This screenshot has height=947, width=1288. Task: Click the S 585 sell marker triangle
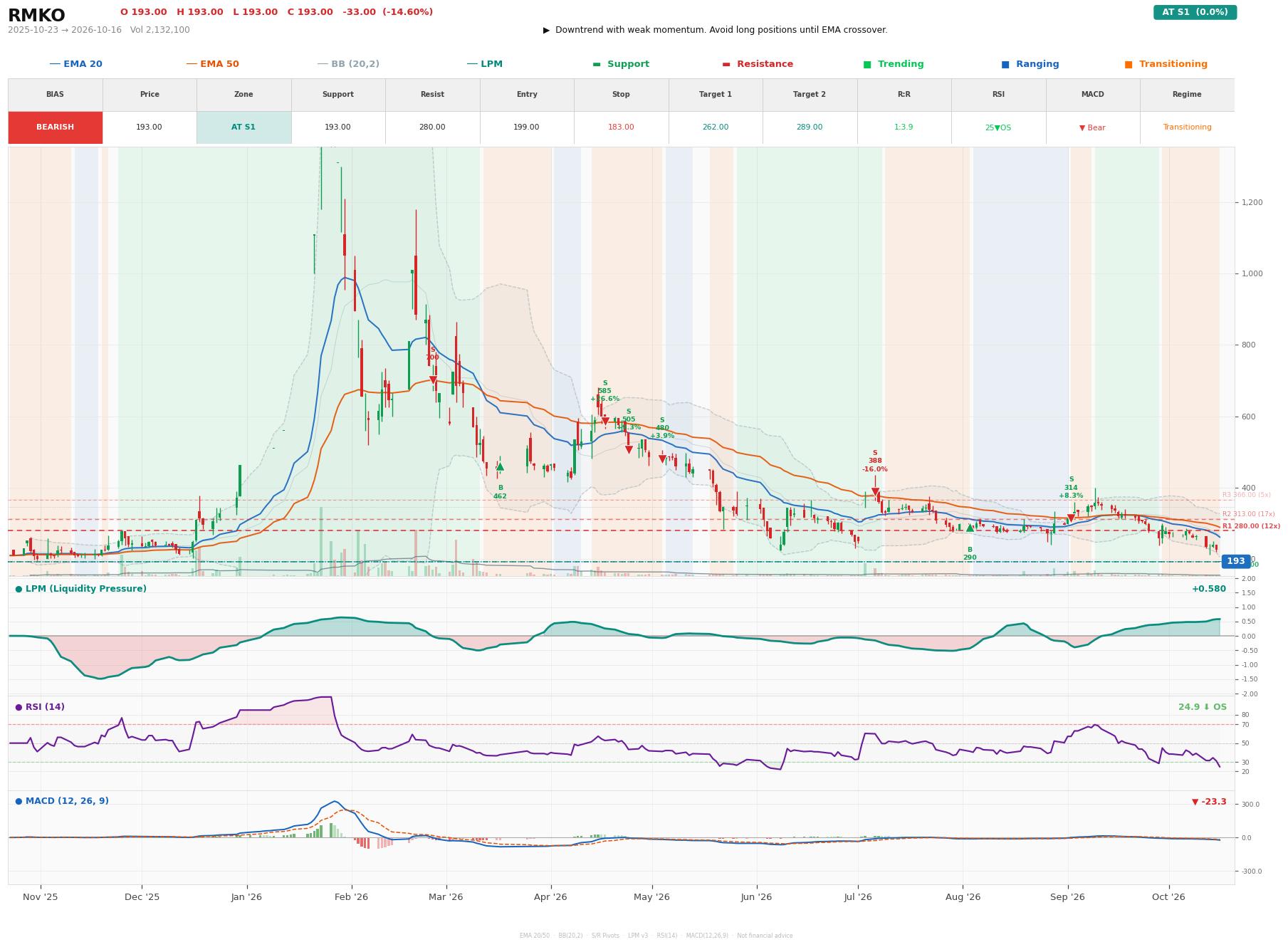[x=605, y=422]
